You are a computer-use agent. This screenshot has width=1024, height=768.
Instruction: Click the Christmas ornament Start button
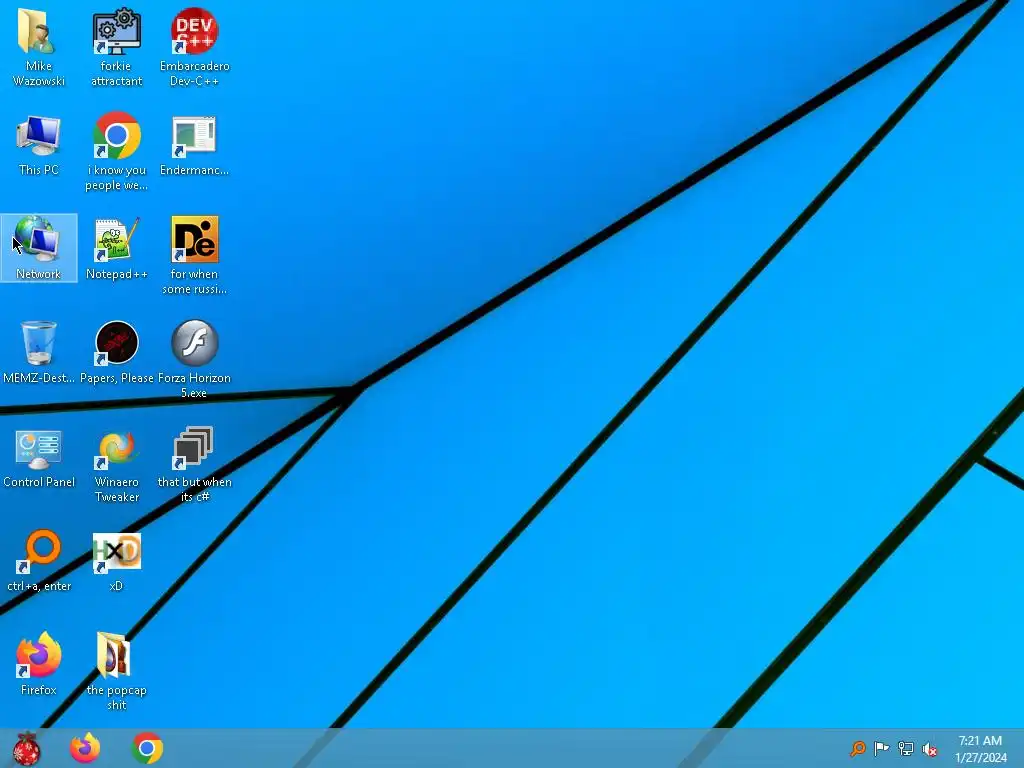[27, 748]
